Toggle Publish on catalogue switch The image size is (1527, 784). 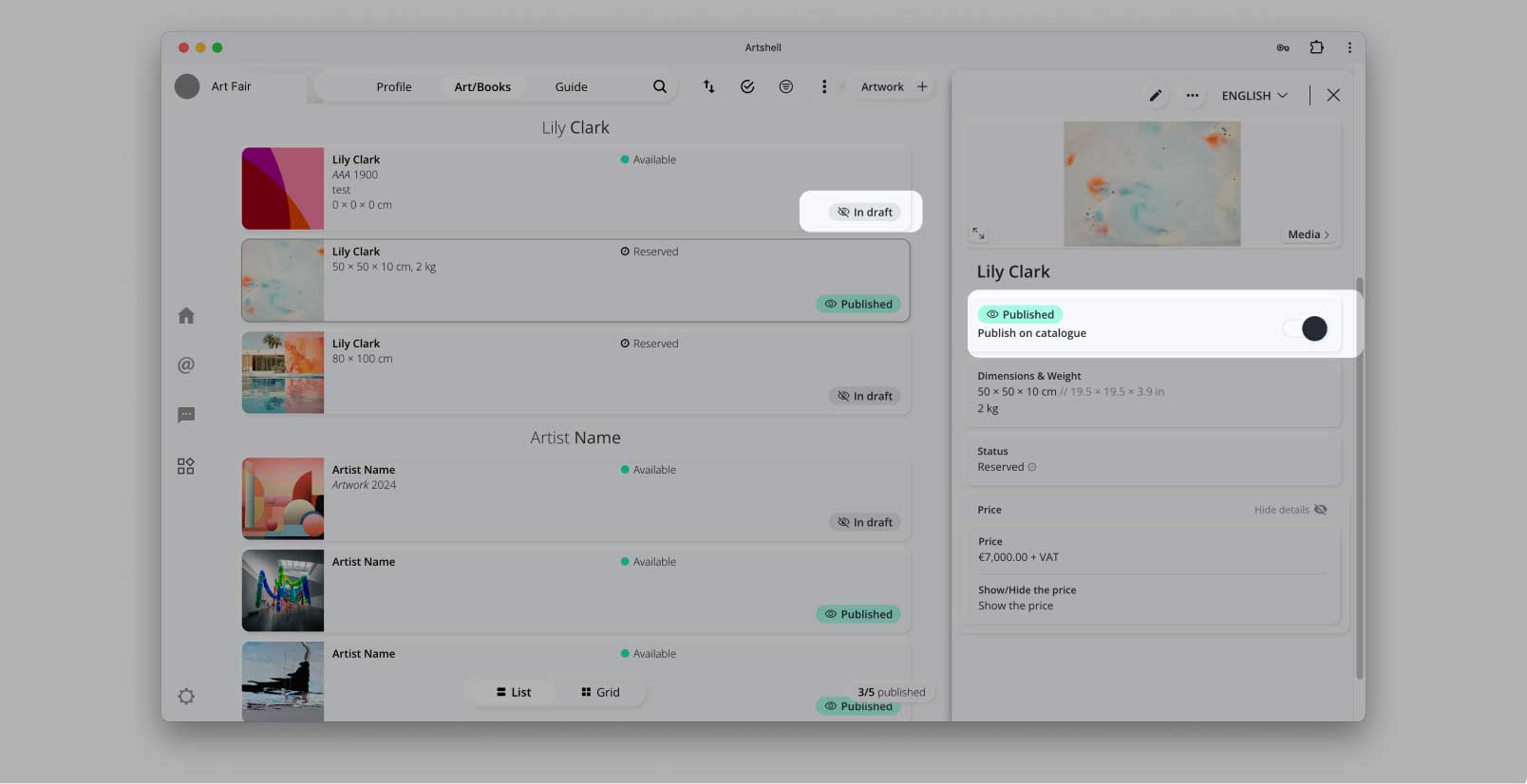point(1306,328)
